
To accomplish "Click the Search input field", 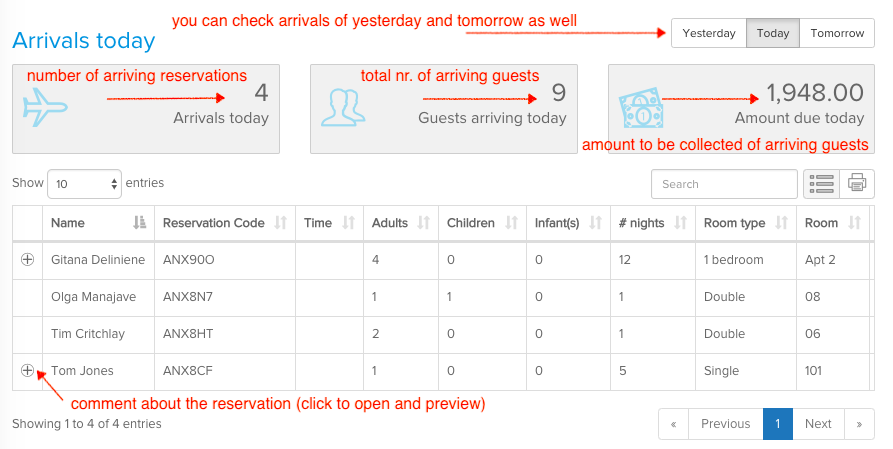I will click(724, 184).
